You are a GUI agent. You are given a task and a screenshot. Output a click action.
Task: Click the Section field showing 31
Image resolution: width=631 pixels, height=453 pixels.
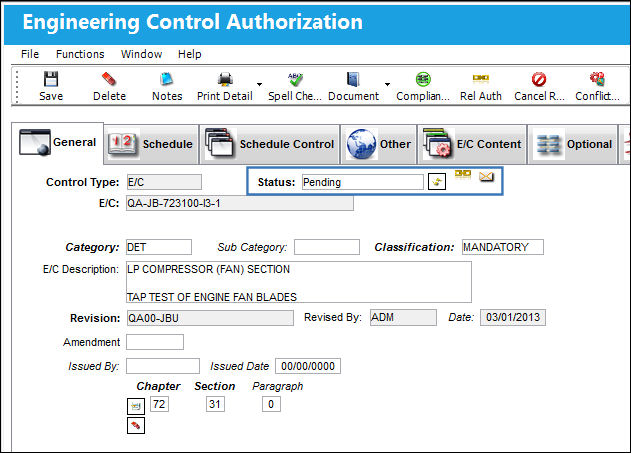pos(215,404)
